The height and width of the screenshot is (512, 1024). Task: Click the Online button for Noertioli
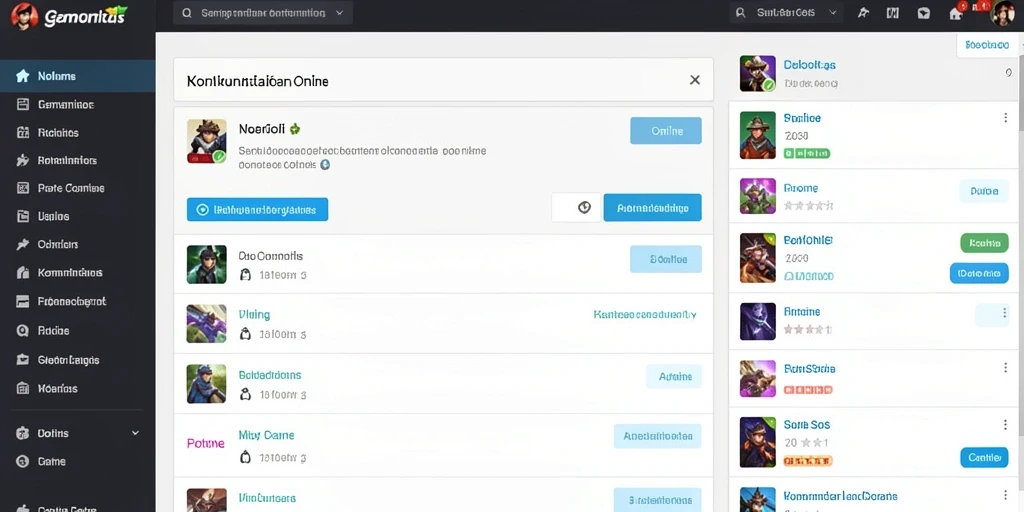pyautogui.click(x=665, y=131)
